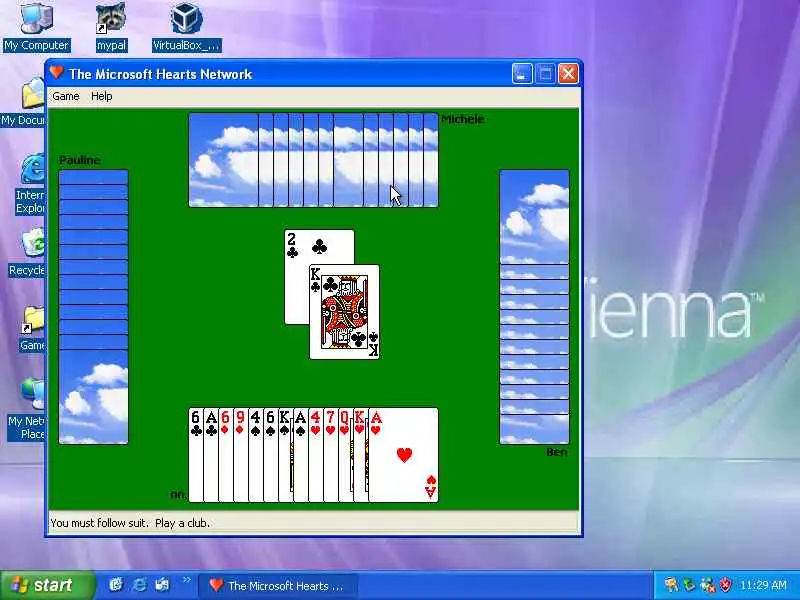Open the Help menu
This screenshot has width=800, height=600.
102,96
